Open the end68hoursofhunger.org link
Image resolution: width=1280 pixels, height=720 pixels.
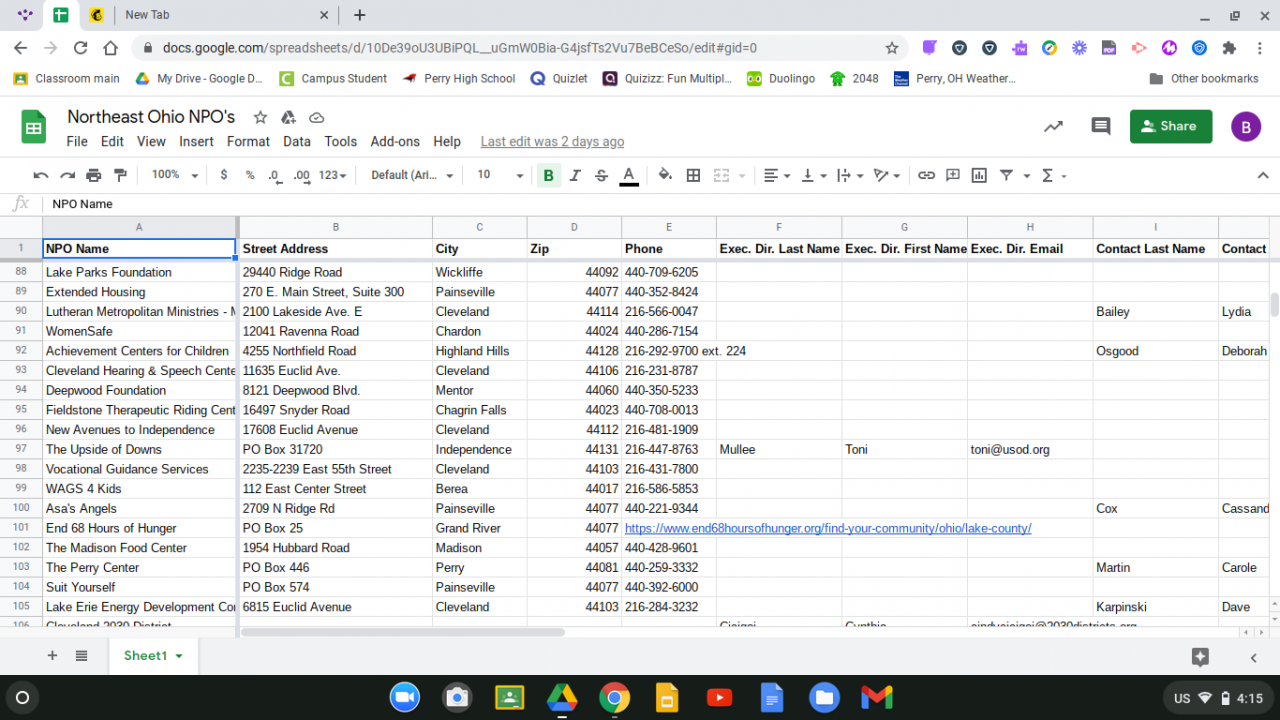(827, 528)
